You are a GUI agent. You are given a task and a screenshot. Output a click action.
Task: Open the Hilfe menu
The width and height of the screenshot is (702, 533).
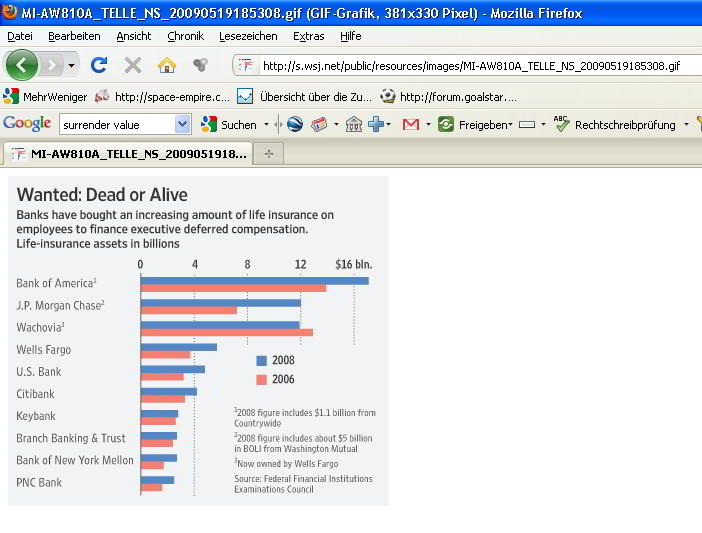(x=351, y=36)
